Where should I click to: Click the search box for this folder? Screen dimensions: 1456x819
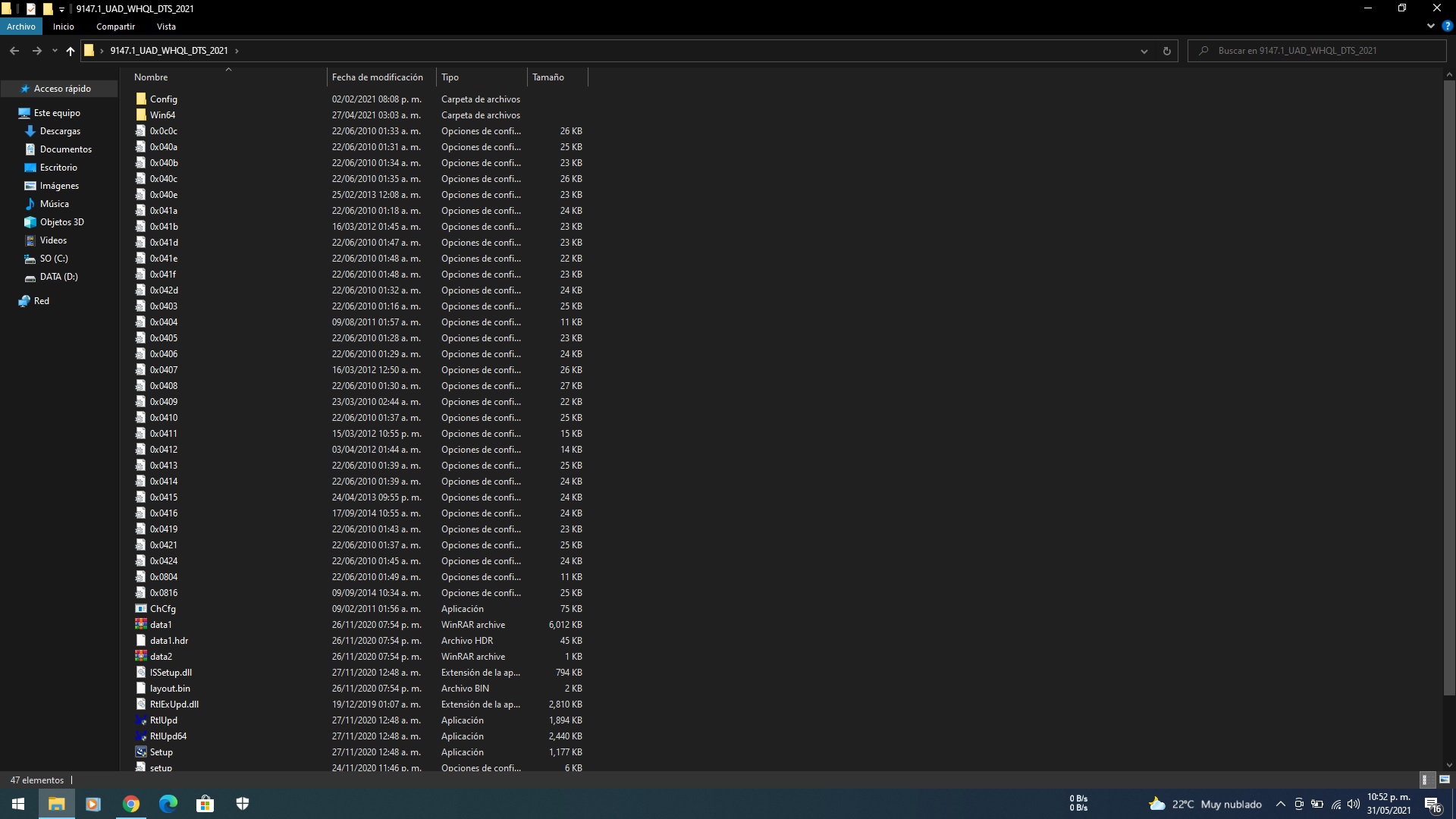tap(1316, 51)
